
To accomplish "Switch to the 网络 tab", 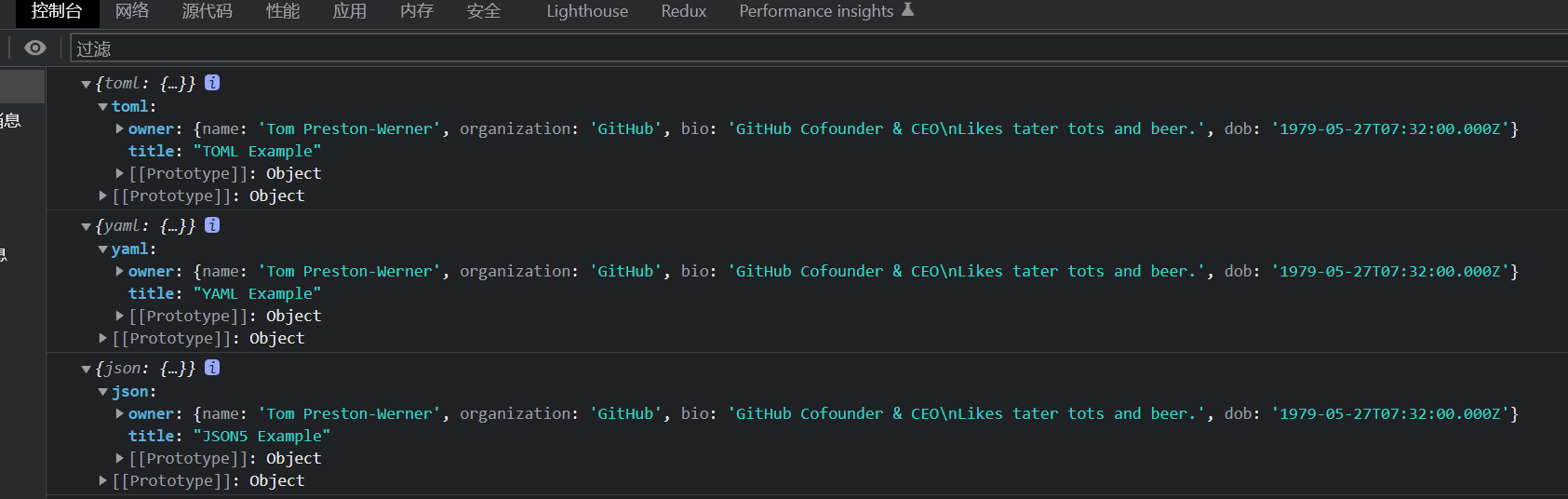I will [132, 11].
